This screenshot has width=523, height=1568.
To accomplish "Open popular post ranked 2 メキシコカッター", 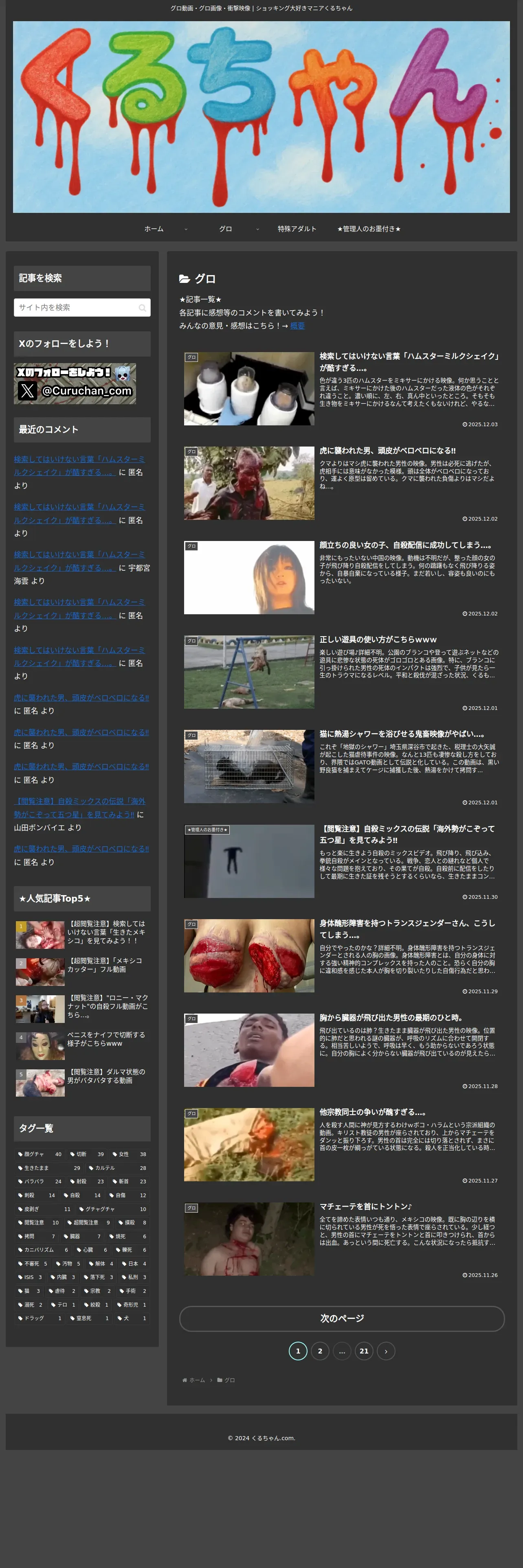I will (82, 972).
